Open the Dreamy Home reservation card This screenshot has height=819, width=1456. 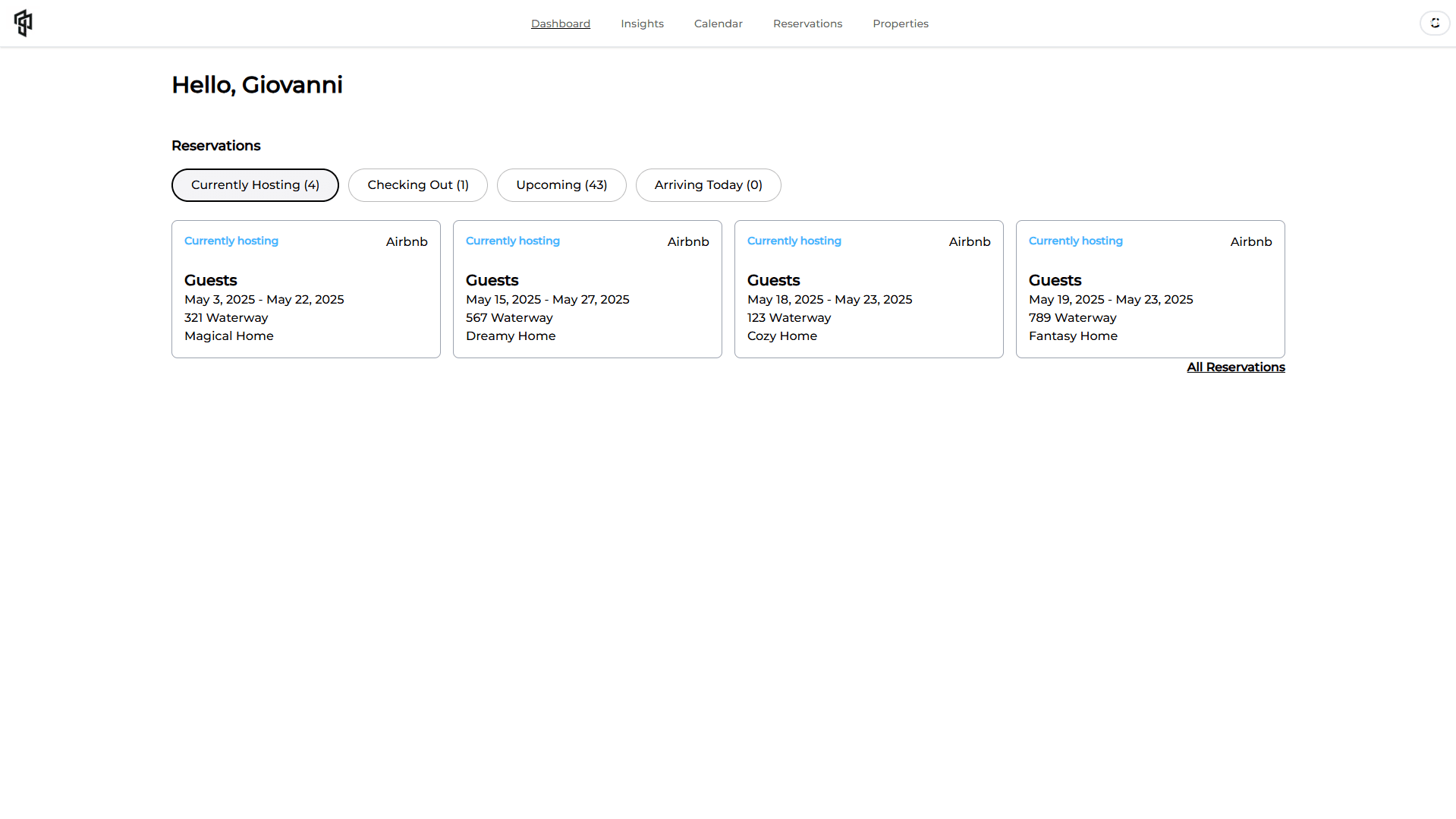click(587, 289)
